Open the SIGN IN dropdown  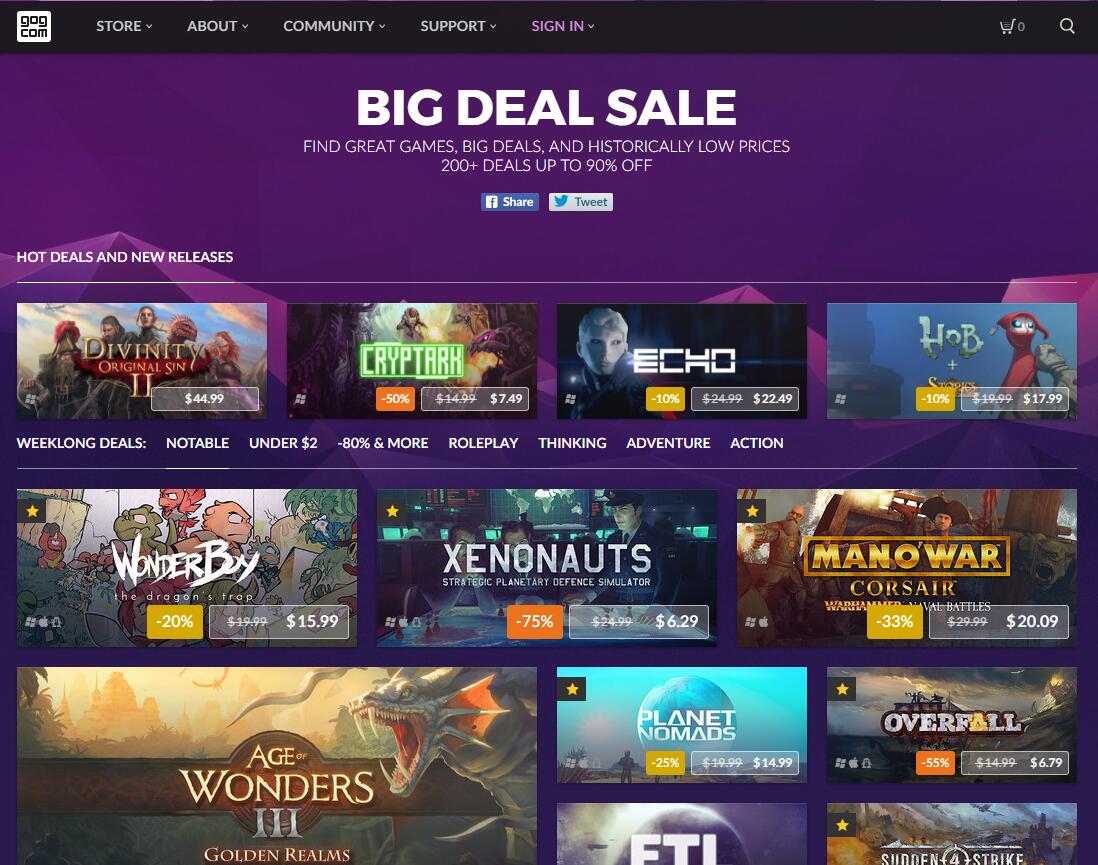(562, 26)
